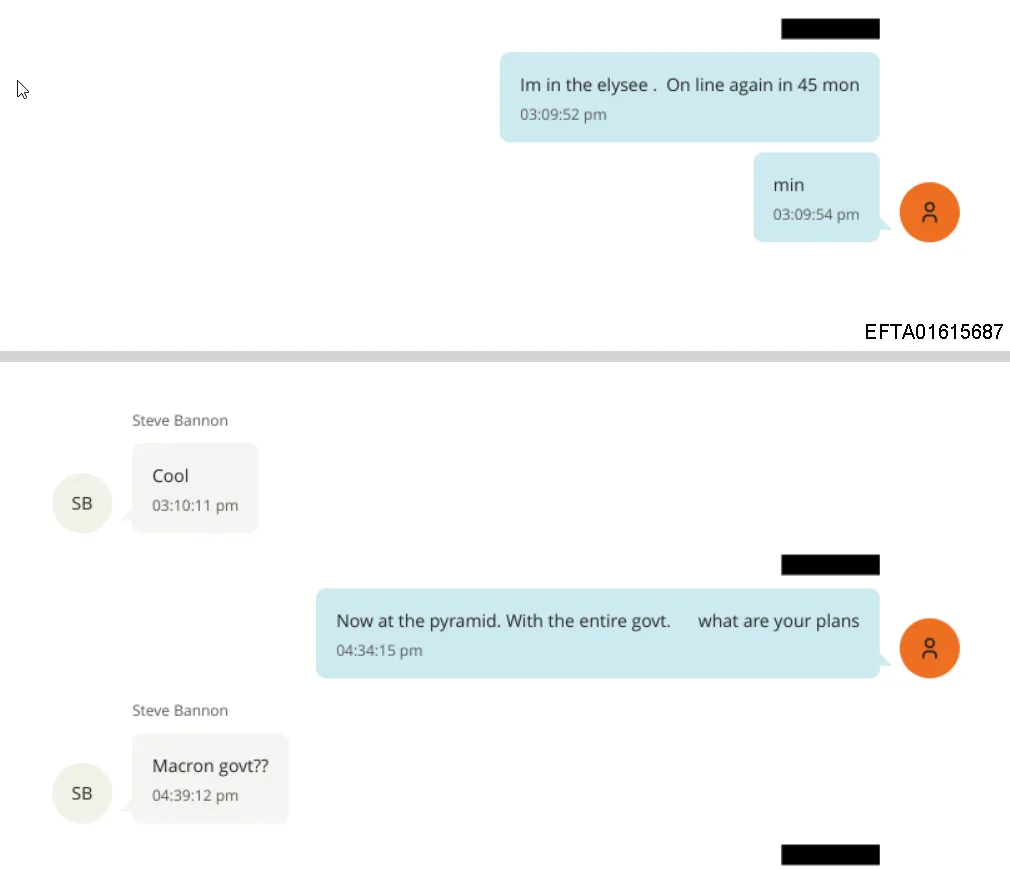Click the Steve Bannon name above 'Macron govt??'
Image resolution: width=1010 pixels, height=870 pixels.
[x=180, y=710]
